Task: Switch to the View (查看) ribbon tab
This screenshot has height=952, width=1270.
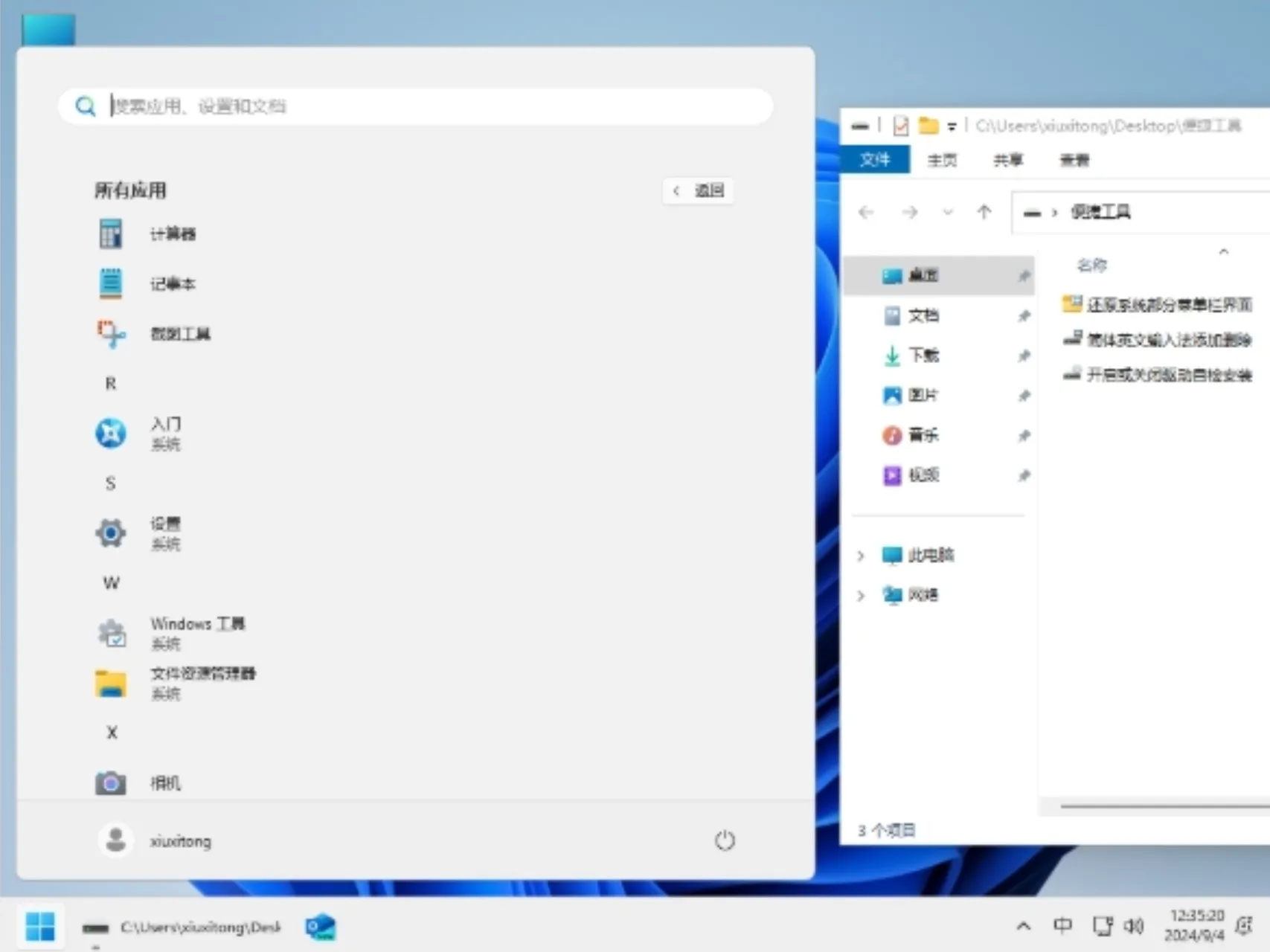Action: [1074, 160]
